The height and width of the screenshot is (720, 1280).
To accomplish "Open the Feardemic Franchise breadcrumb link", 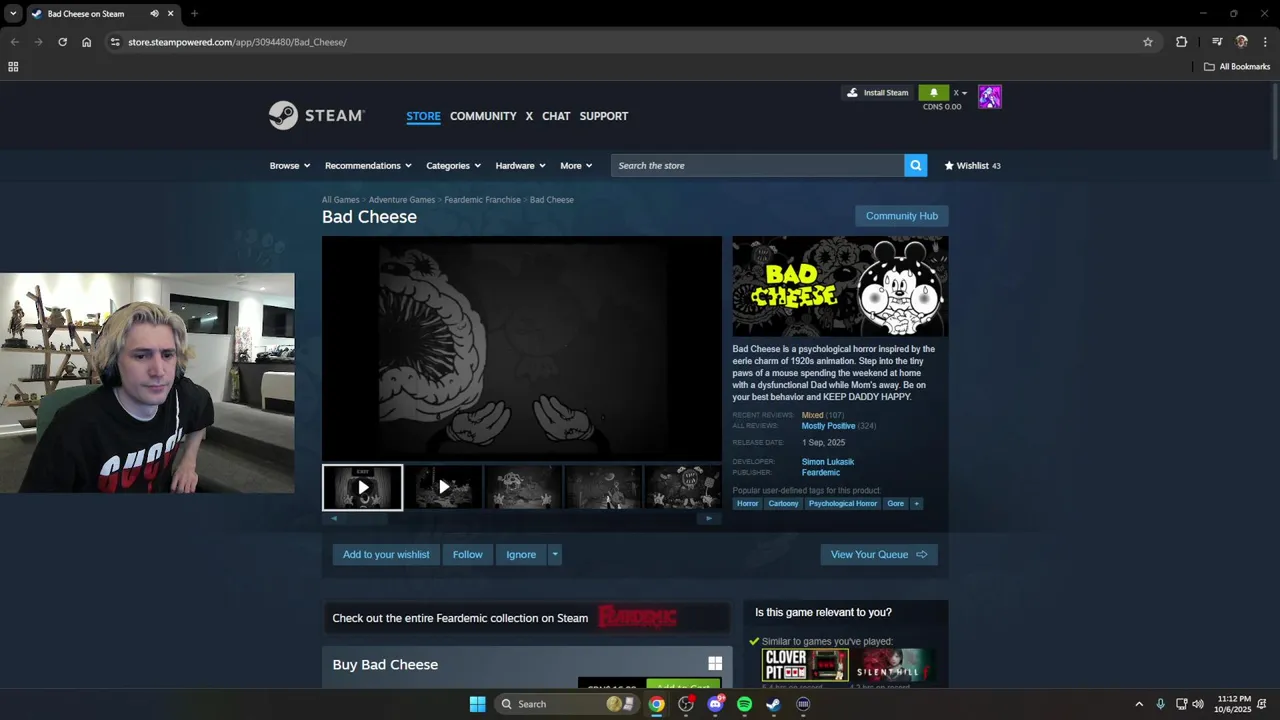I will pos(482,200).
